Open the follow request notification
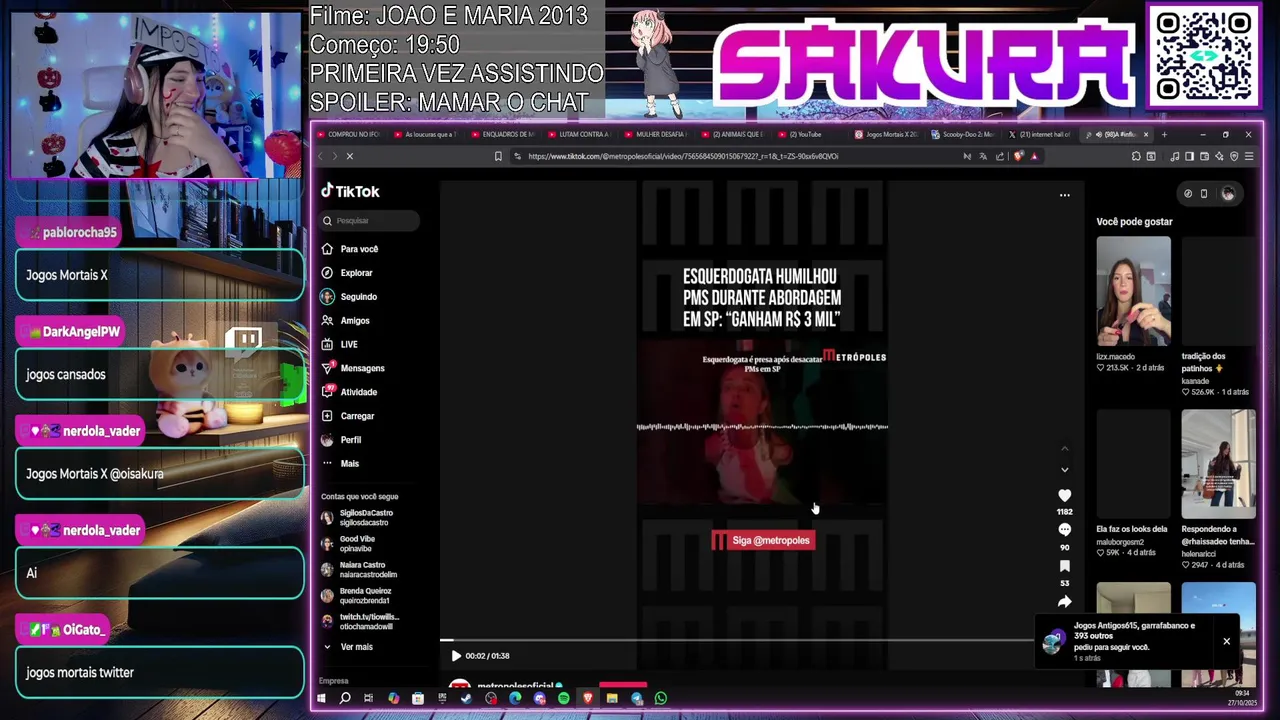Viewport: 1280px width, 720px height. click(1125, 641)
